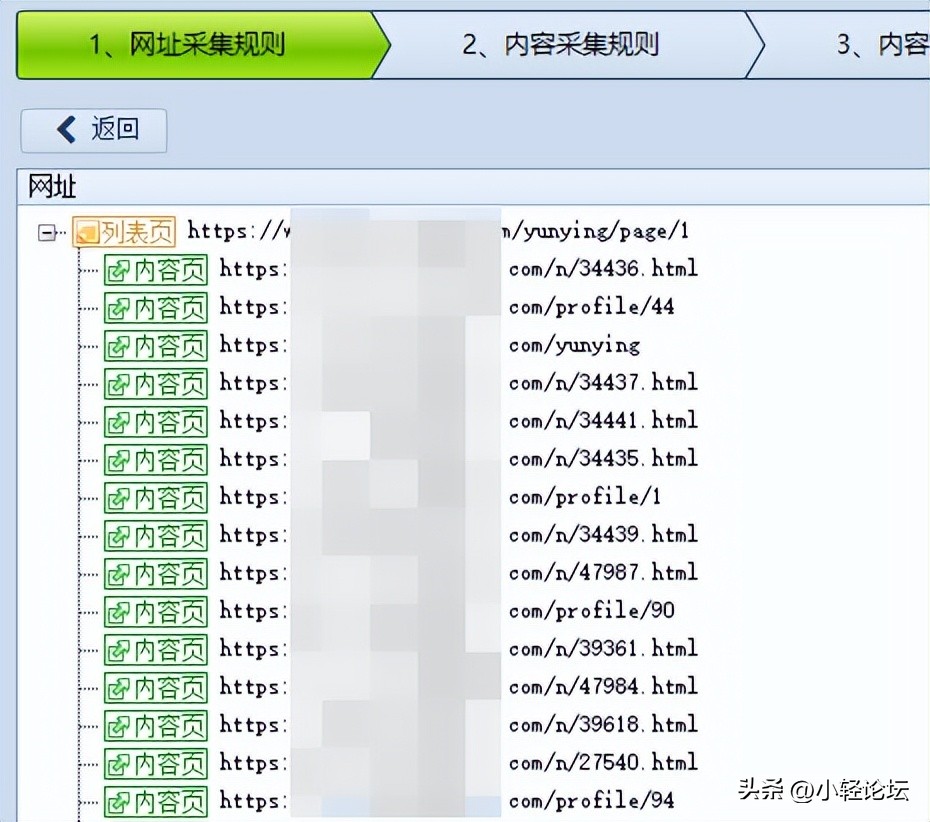Image resolution: width=930 pixels, height=822 pixels.
Task: Click 内容页 icon for n/34436.html
Action: [x=156, y=270]
